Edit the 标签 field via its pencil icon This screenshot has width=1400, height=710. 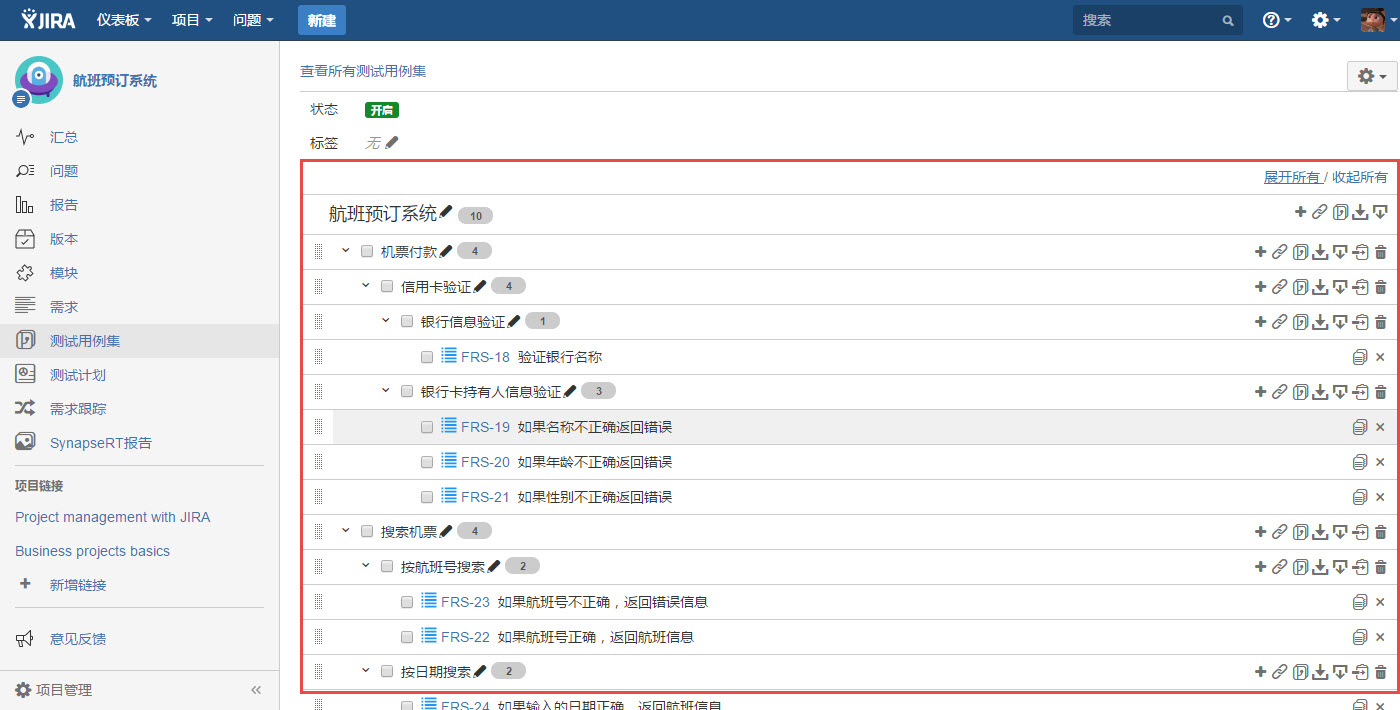pos(392,142)
